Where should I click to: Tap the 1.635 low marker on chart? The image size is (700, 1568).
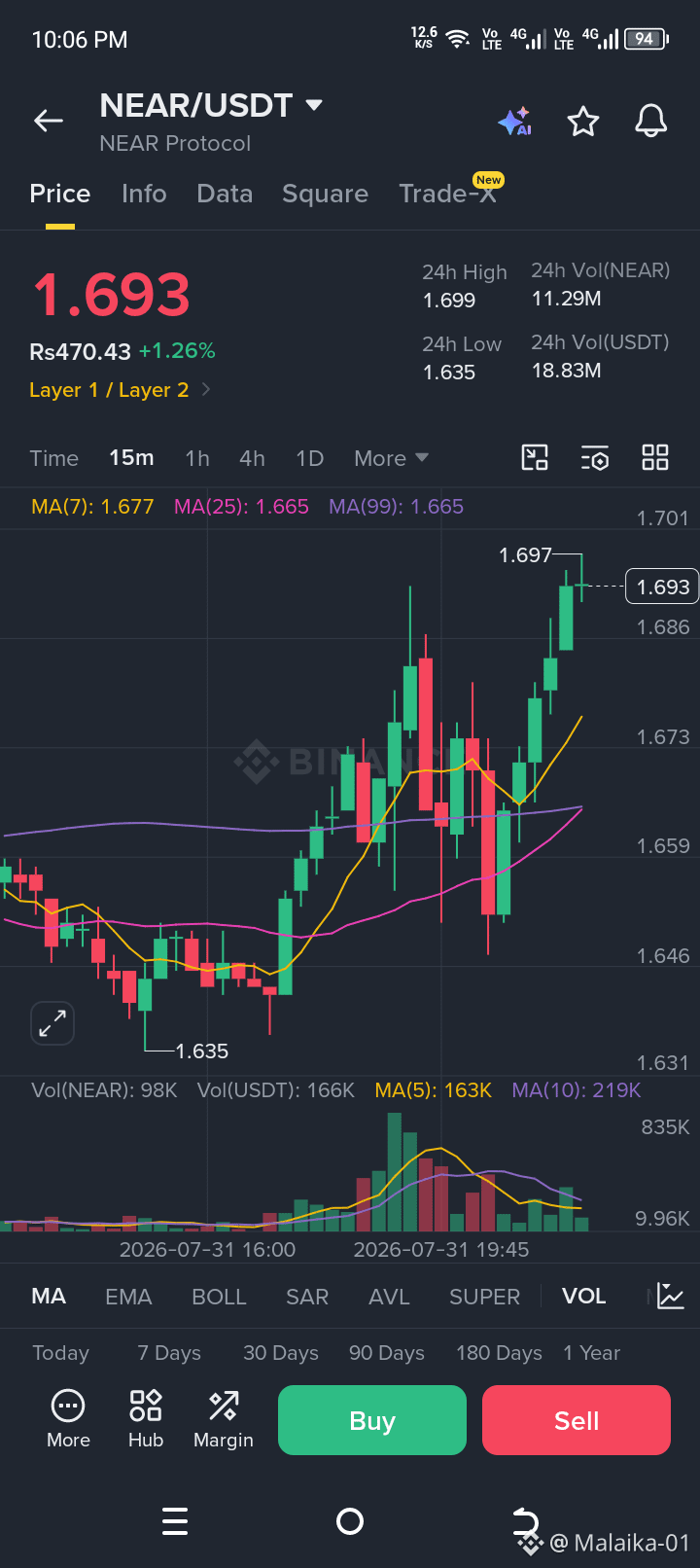click(x=201, y=1051)
